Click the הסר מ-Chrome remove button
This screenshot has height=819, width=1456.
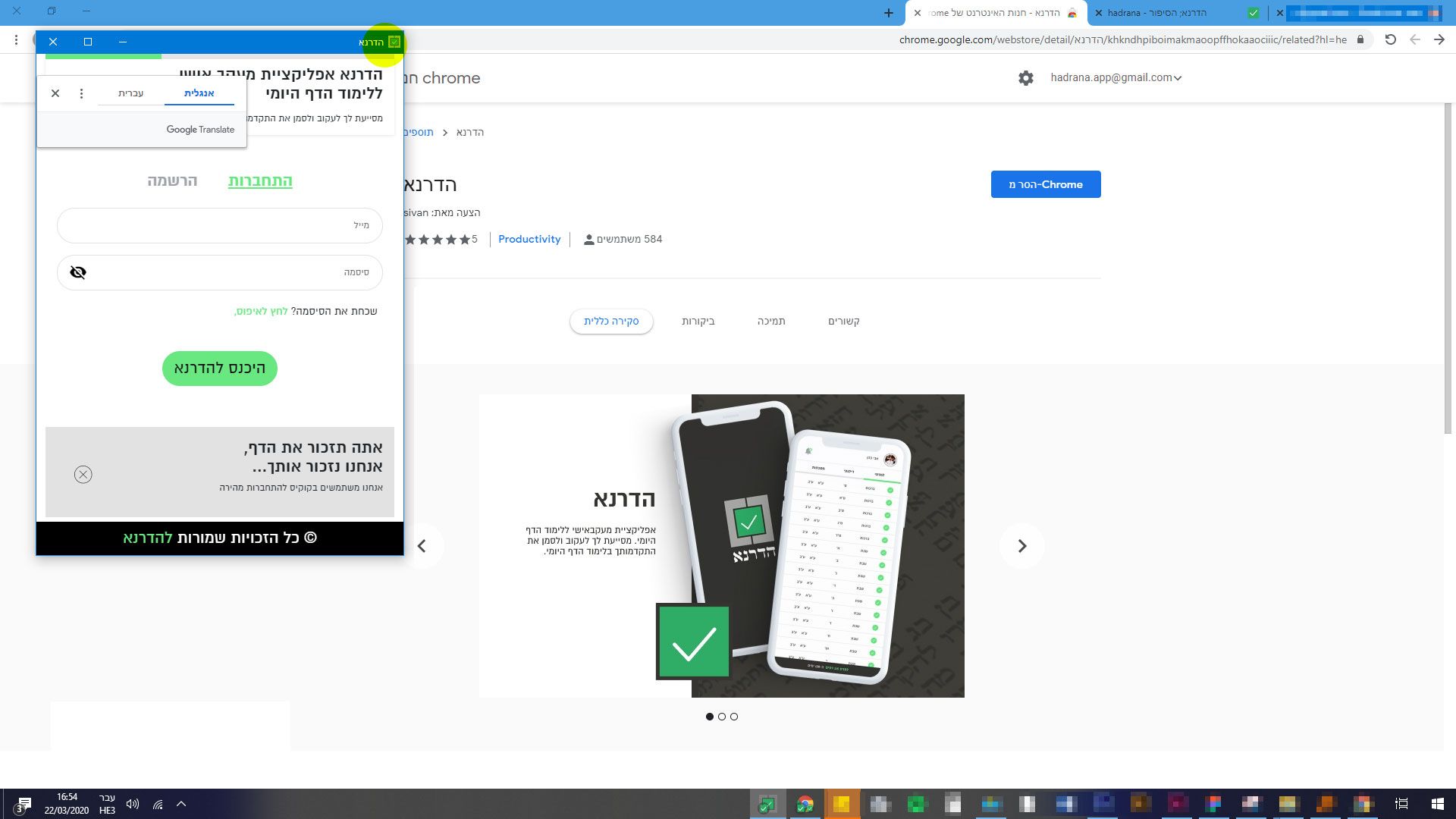(1045, 184)
